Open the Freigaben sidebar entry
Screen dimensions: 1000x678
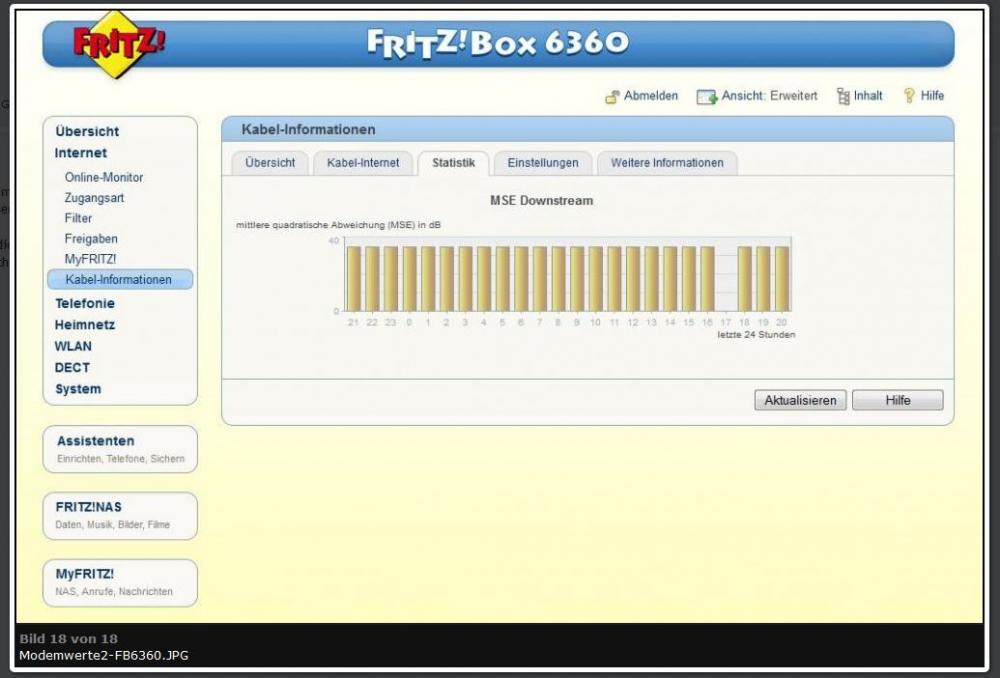point(91,239)
